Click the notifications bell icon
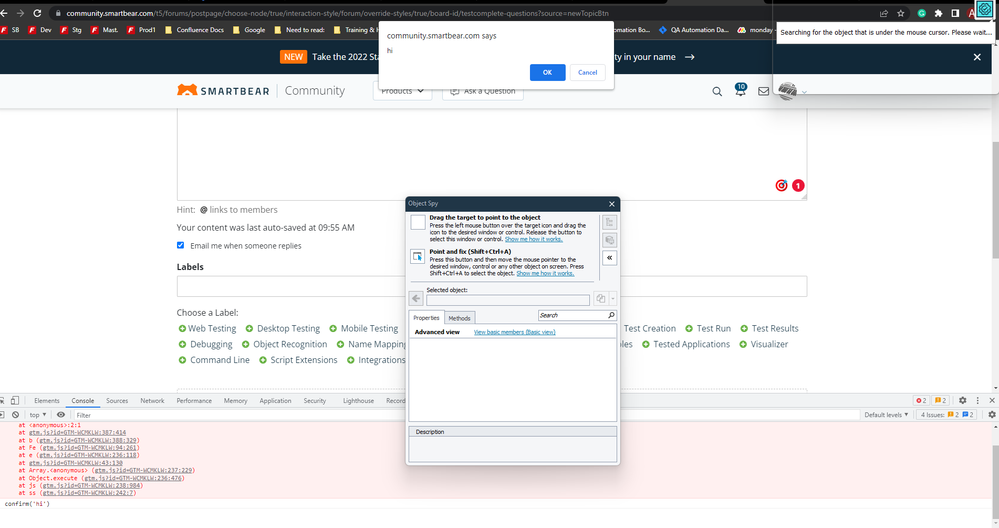Viewport: 999px width, 528px height. click(x=740, y=91)
